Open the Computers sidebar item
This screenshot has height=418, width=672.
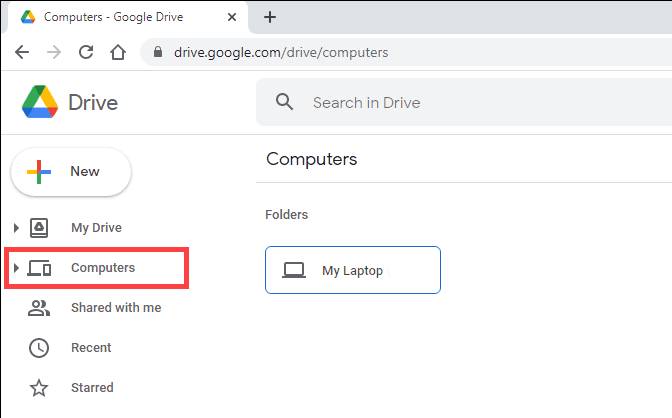coord(96,268)
